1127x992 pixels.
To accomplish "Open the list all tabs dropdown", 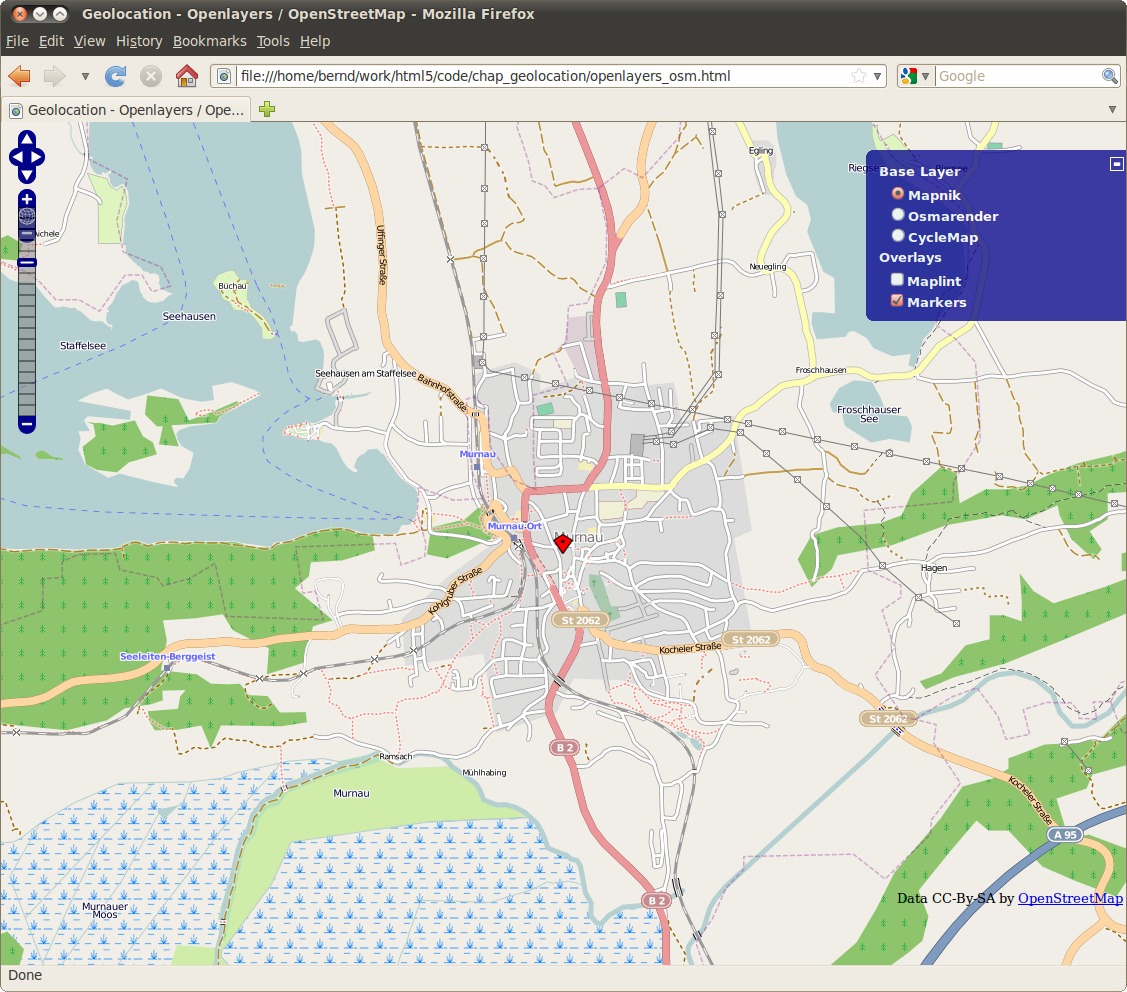I will pos(1112,110).
